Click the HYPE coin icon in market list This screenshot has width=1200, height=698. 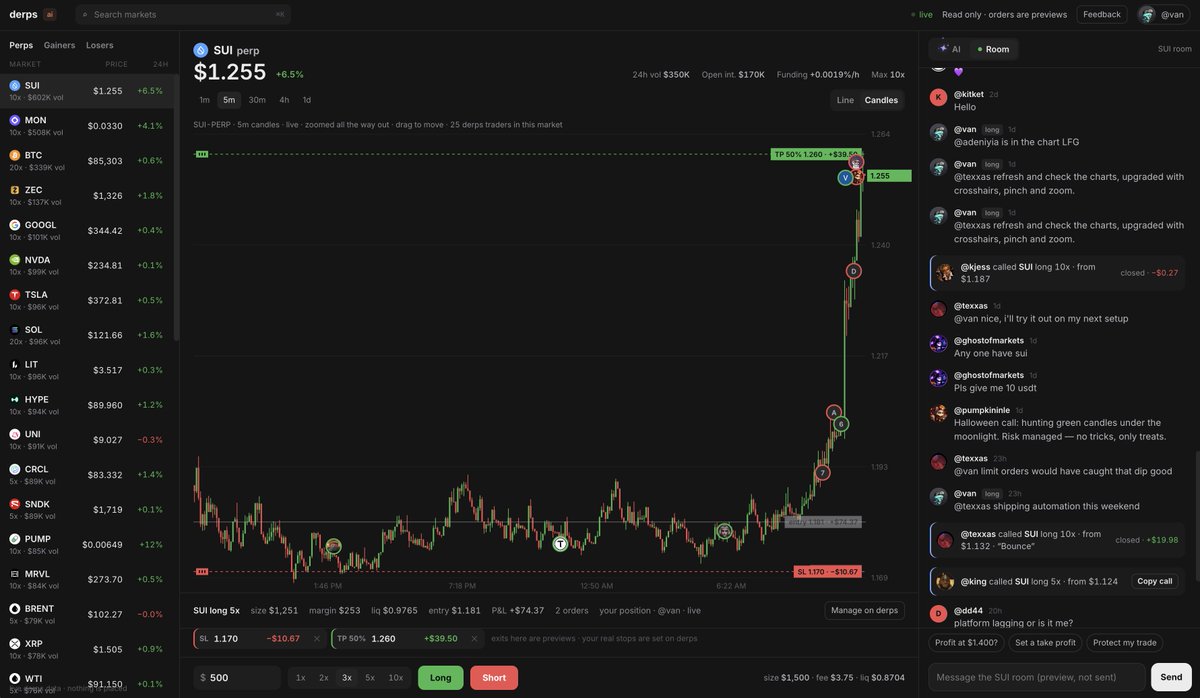tap(15, 399)
